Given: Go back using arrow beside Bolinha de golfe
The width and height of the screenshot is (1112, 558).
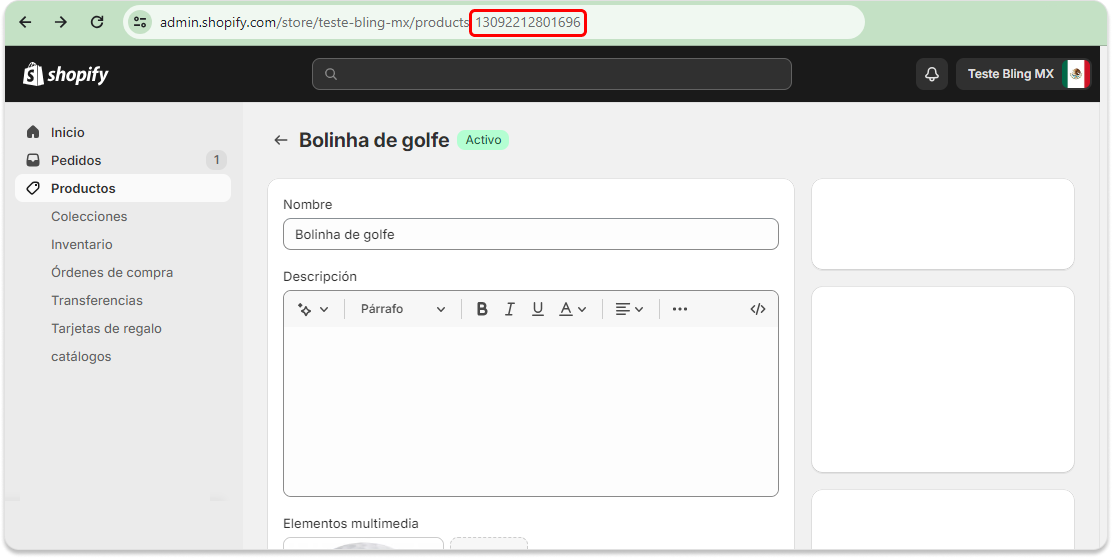Looking at the screenshot, I should coord(281,140).
